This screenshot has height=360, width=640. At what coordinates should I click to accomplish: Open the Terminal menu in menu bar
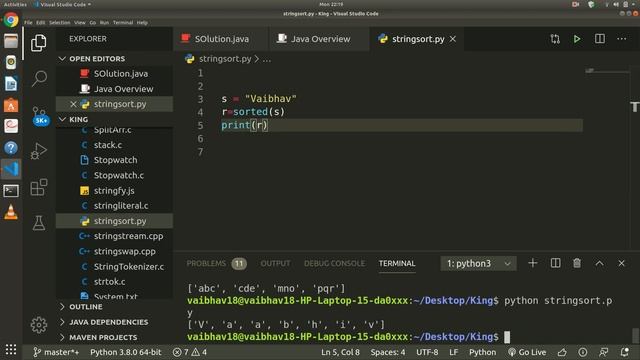123,22
